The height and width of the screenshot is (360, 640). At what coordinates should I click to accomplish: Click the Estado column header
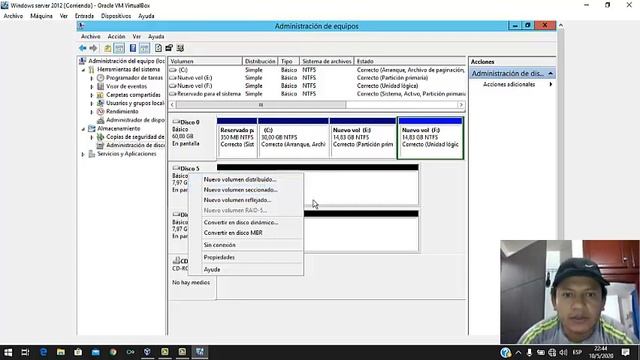pyautogui.click(x=410, y=61)
